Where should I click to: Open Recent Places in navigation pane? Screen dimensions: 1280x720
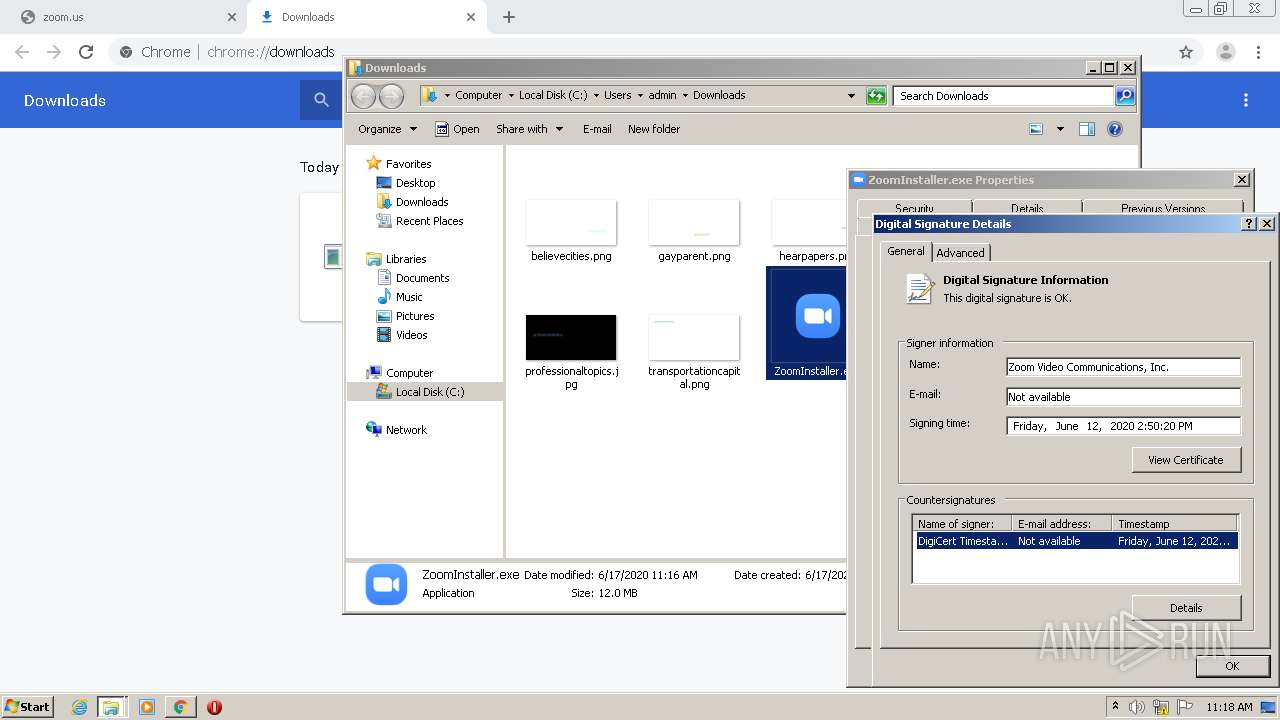point(429,221)
